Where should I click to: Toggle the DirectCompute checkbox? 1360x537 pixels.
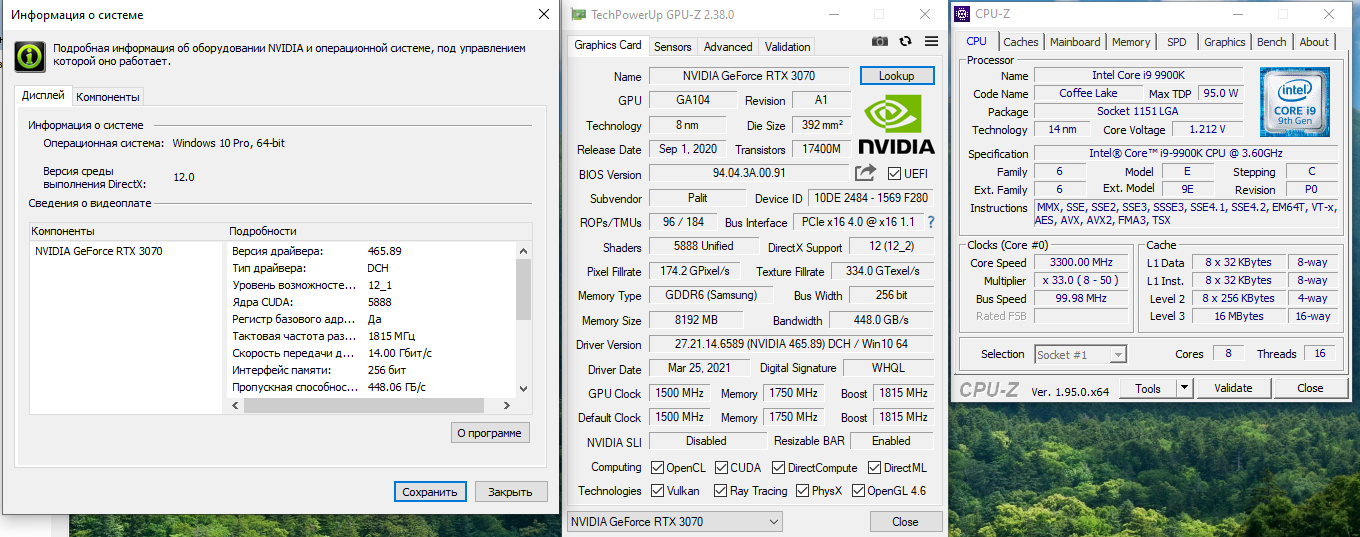click(x=778, y=467)
